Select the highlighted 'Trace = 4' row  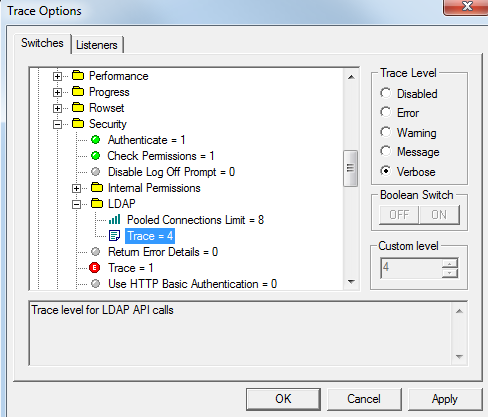(150, 236)
